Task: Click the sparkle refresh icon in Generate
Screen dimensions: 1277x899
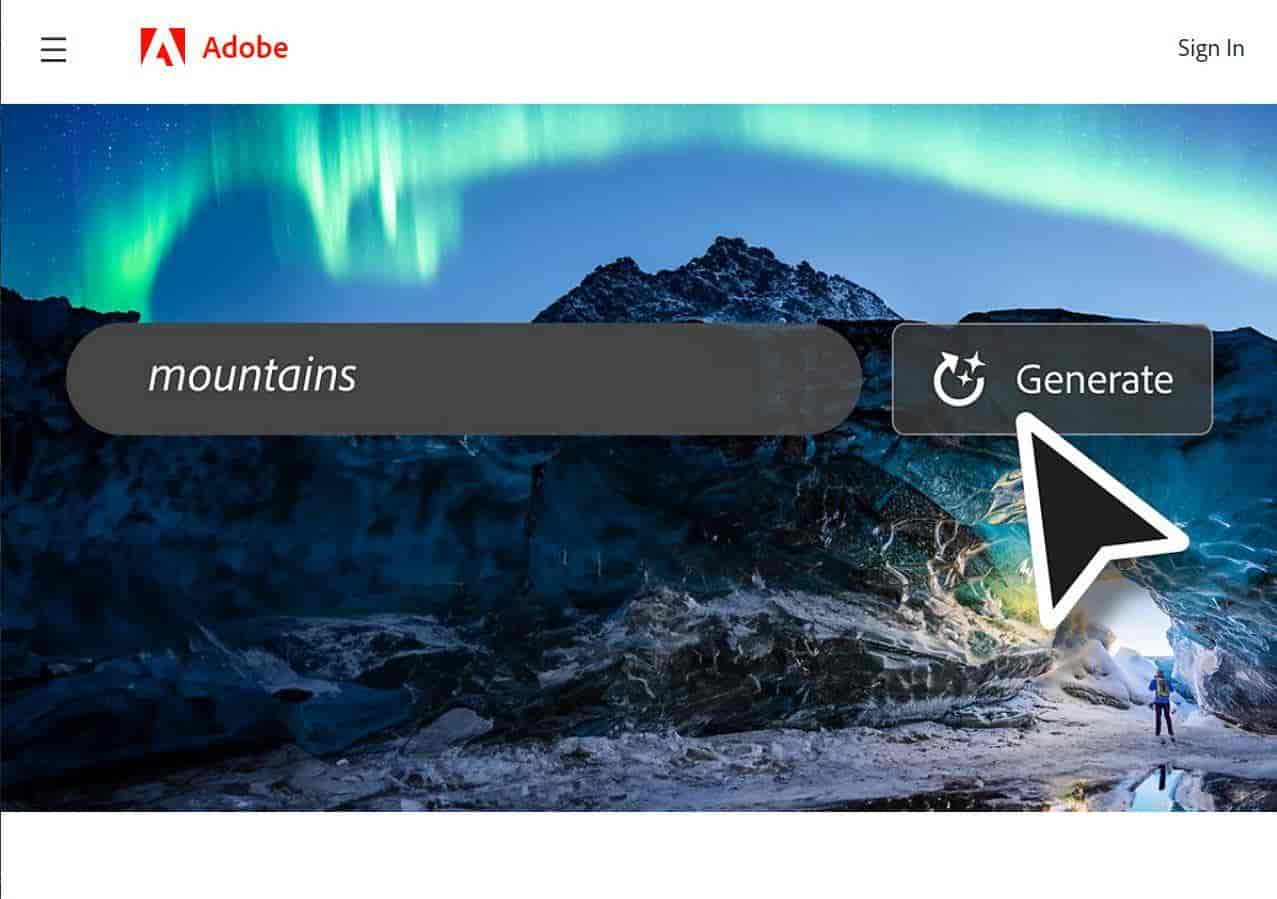Action: point(959,380)
